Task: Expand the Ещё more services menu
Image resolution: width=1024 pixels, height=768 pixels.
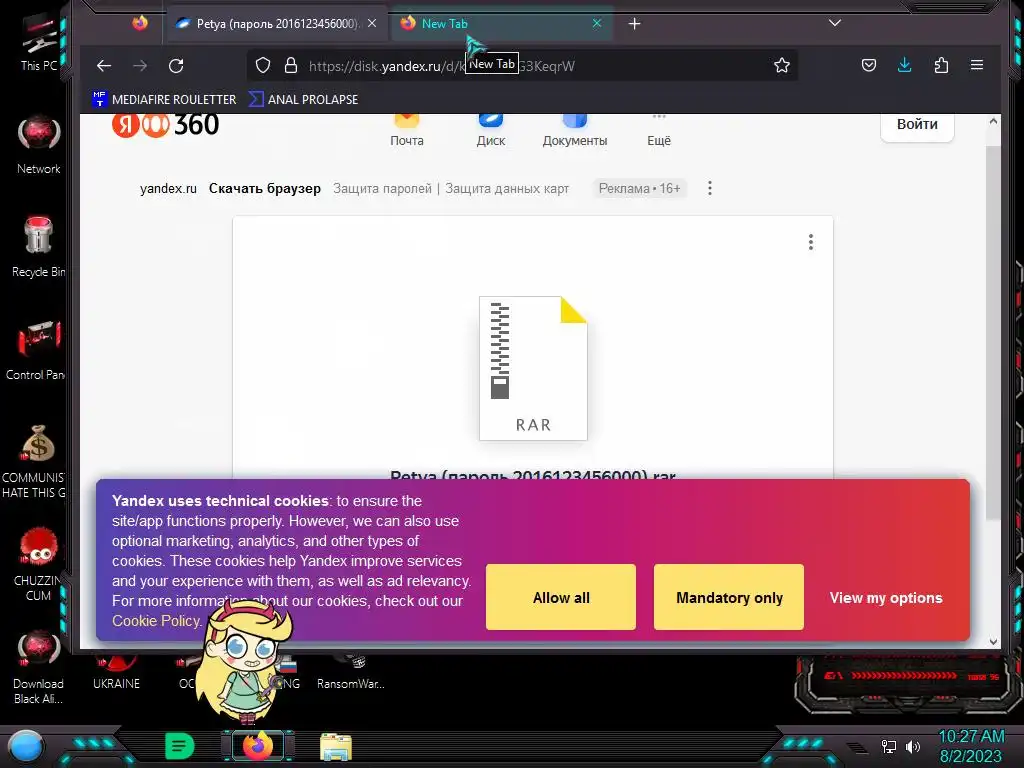Action: click(x=659, y=131)
